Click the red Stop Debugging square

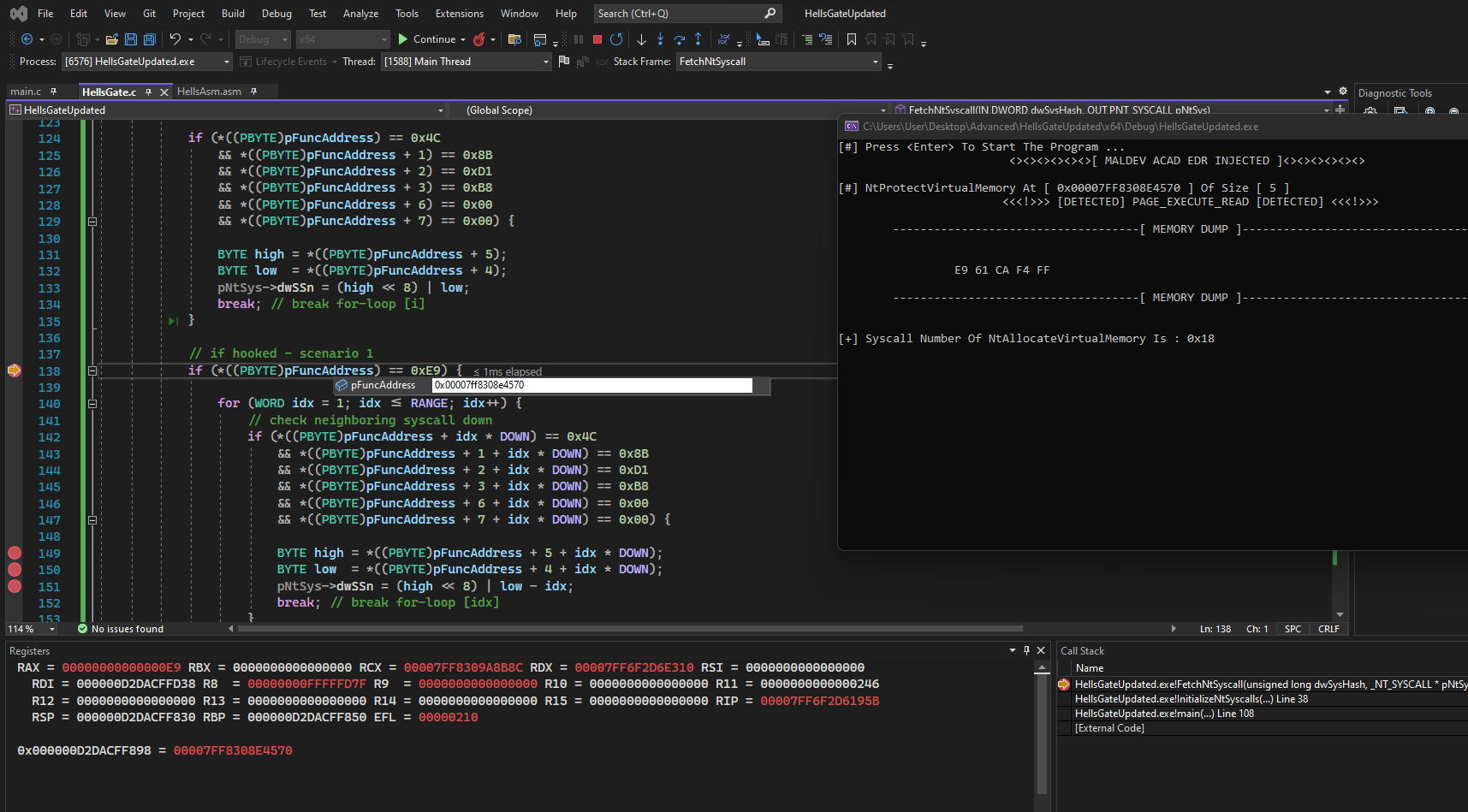597,39
